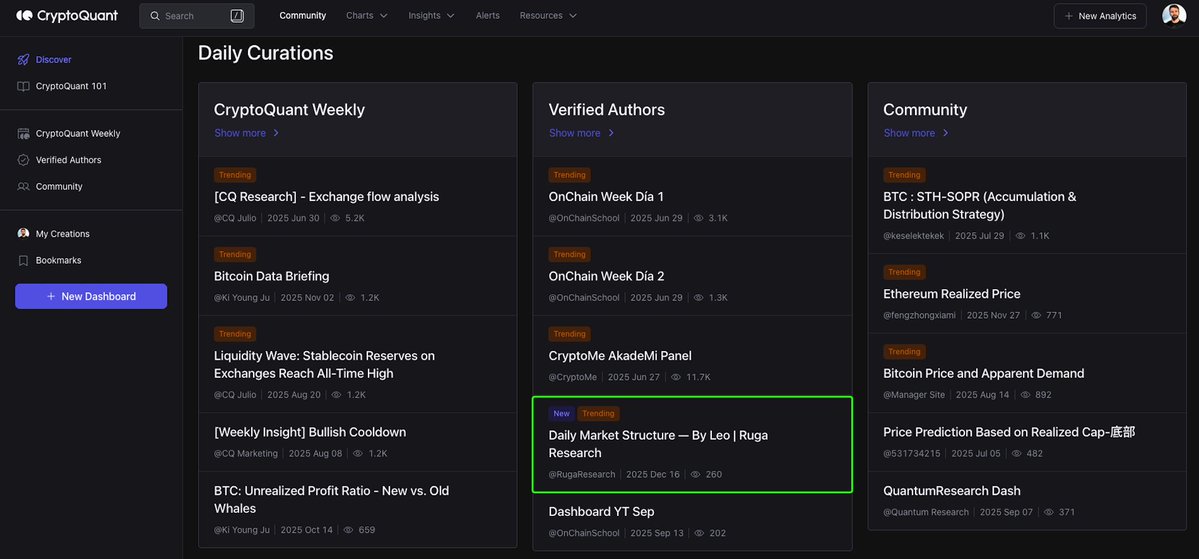
Task: Click the views eye icon on Dashboard YT Sep
Action: pyautogui.click(x=700, y=533)
